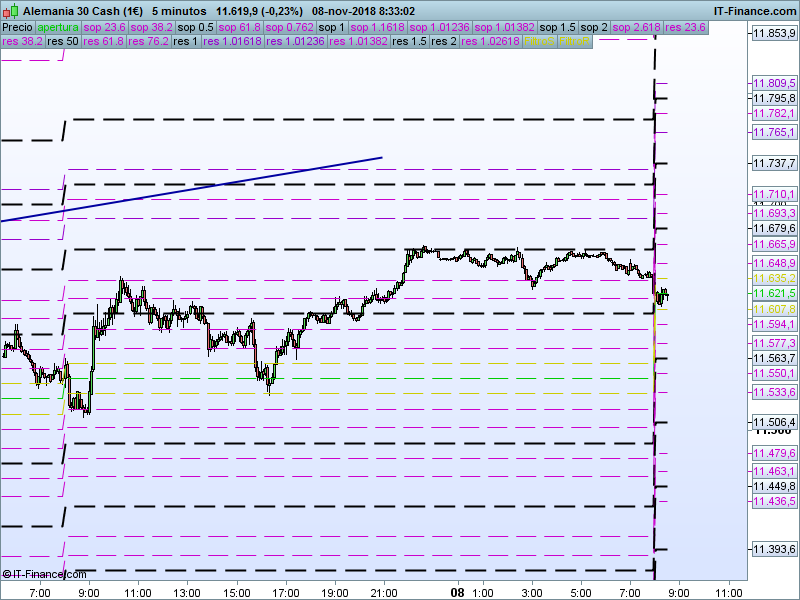Select the res 1.01618 legend label

click(x=232, y=41)
